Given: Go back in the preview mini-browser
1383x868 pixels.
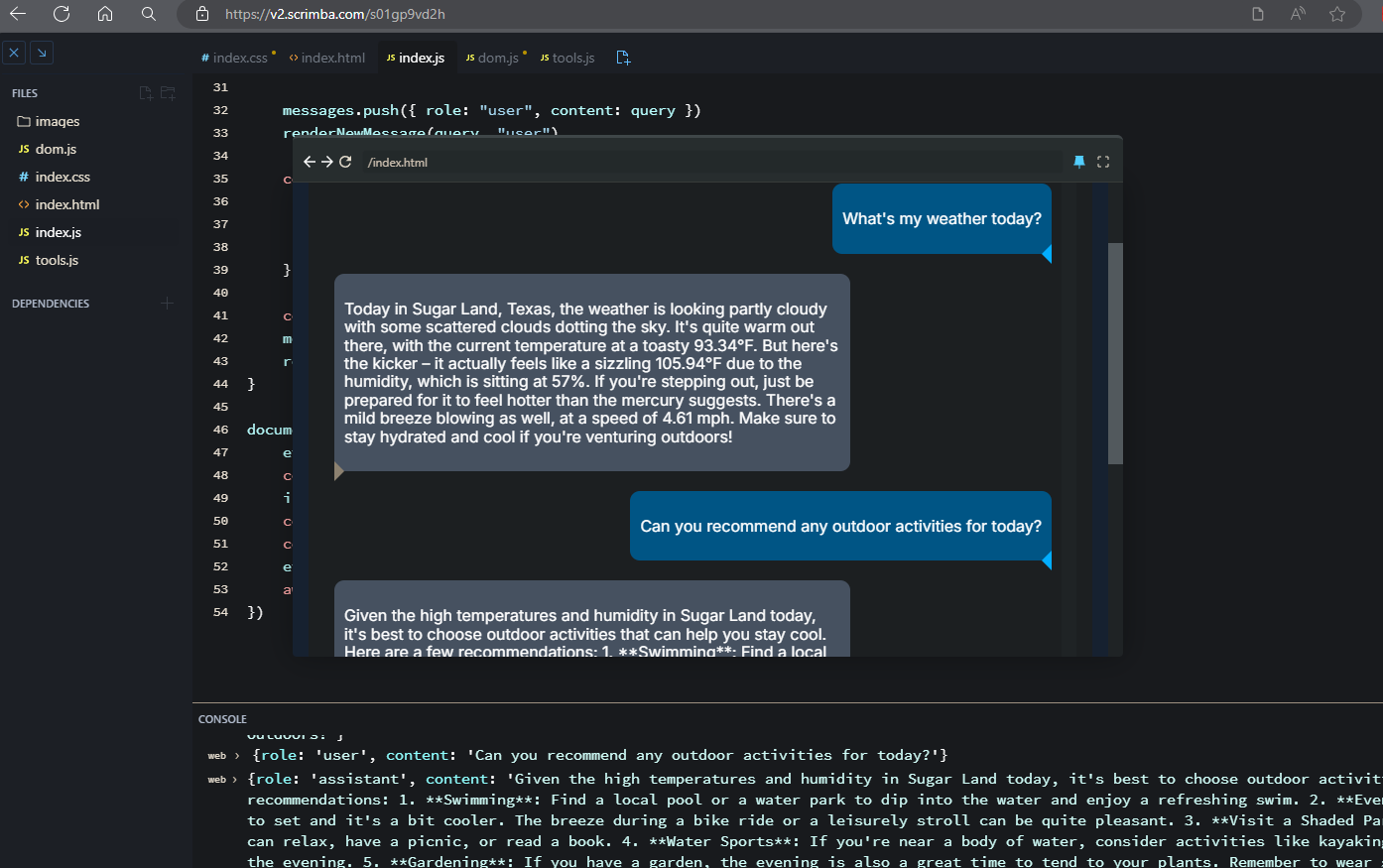Looking at the screenshot, I should tap(310, 162).
